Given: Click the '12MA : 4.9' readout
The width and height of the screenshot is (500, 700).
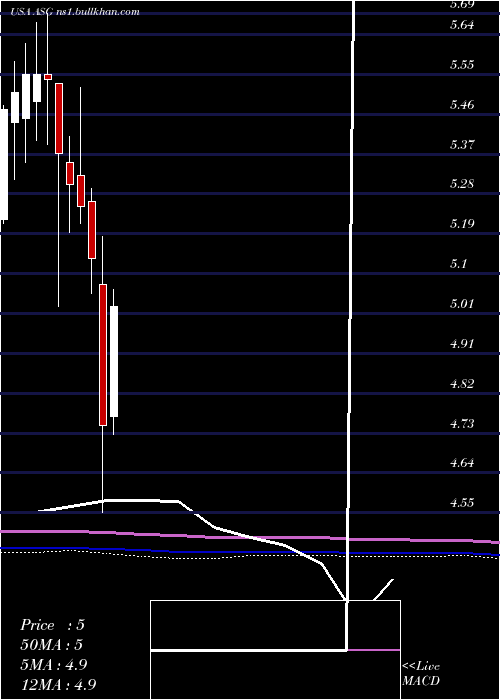Looking at the screenshot, I should click(58, 684).
